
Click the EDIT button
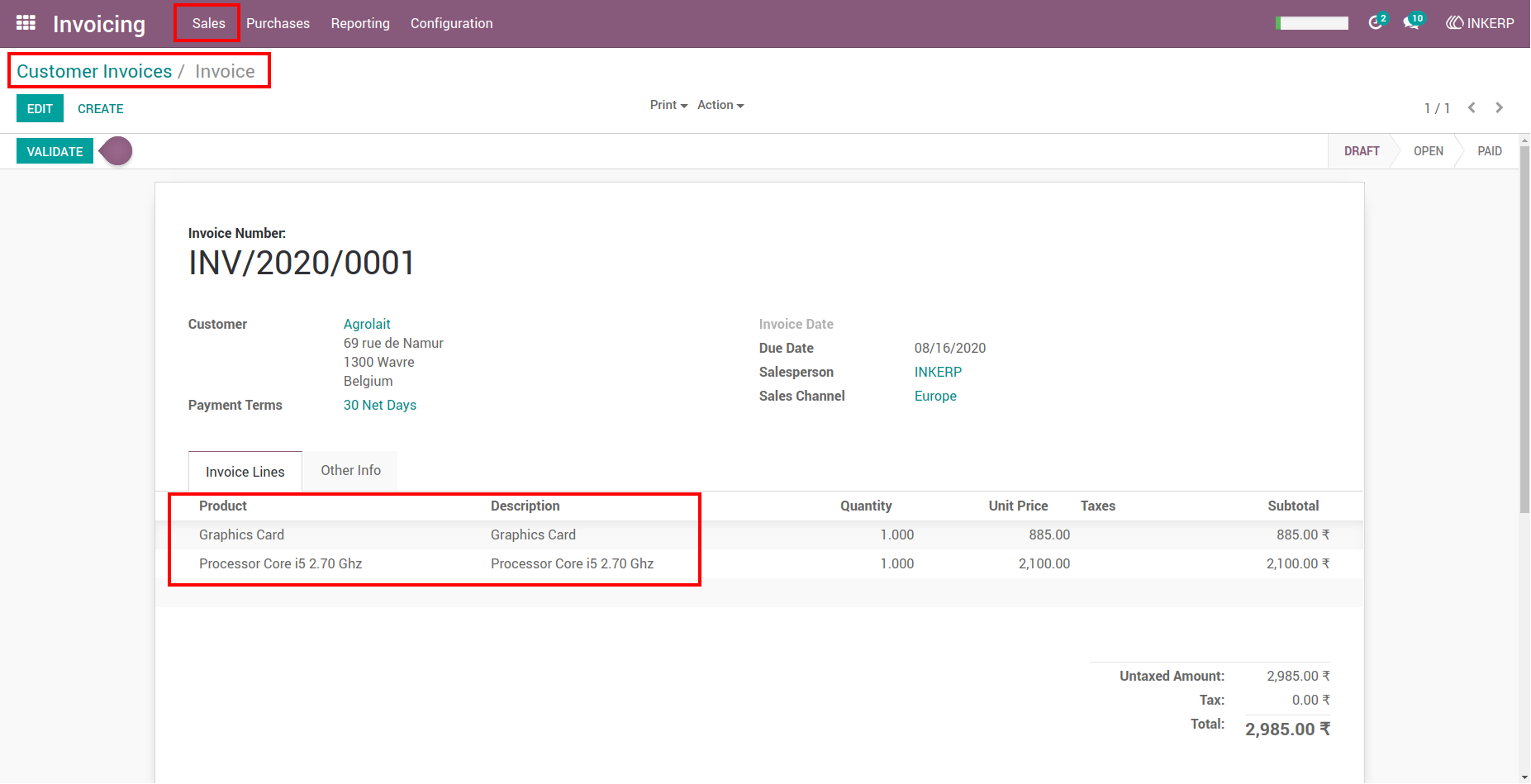click(40, 108)
